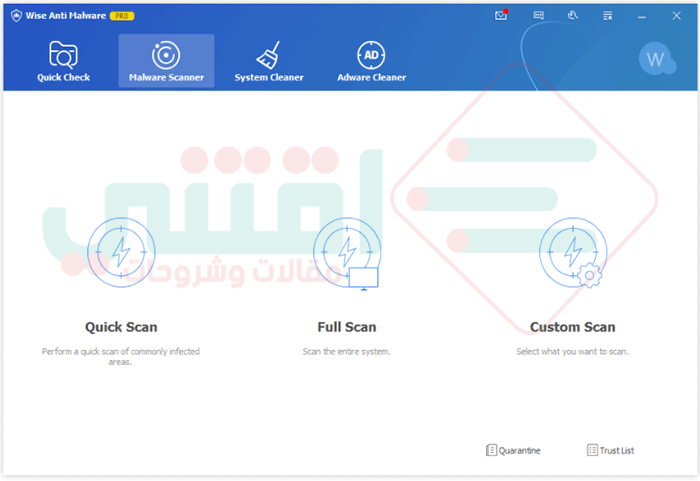Open the Quarantine link

pyautogui.click(x=513, y=450)
